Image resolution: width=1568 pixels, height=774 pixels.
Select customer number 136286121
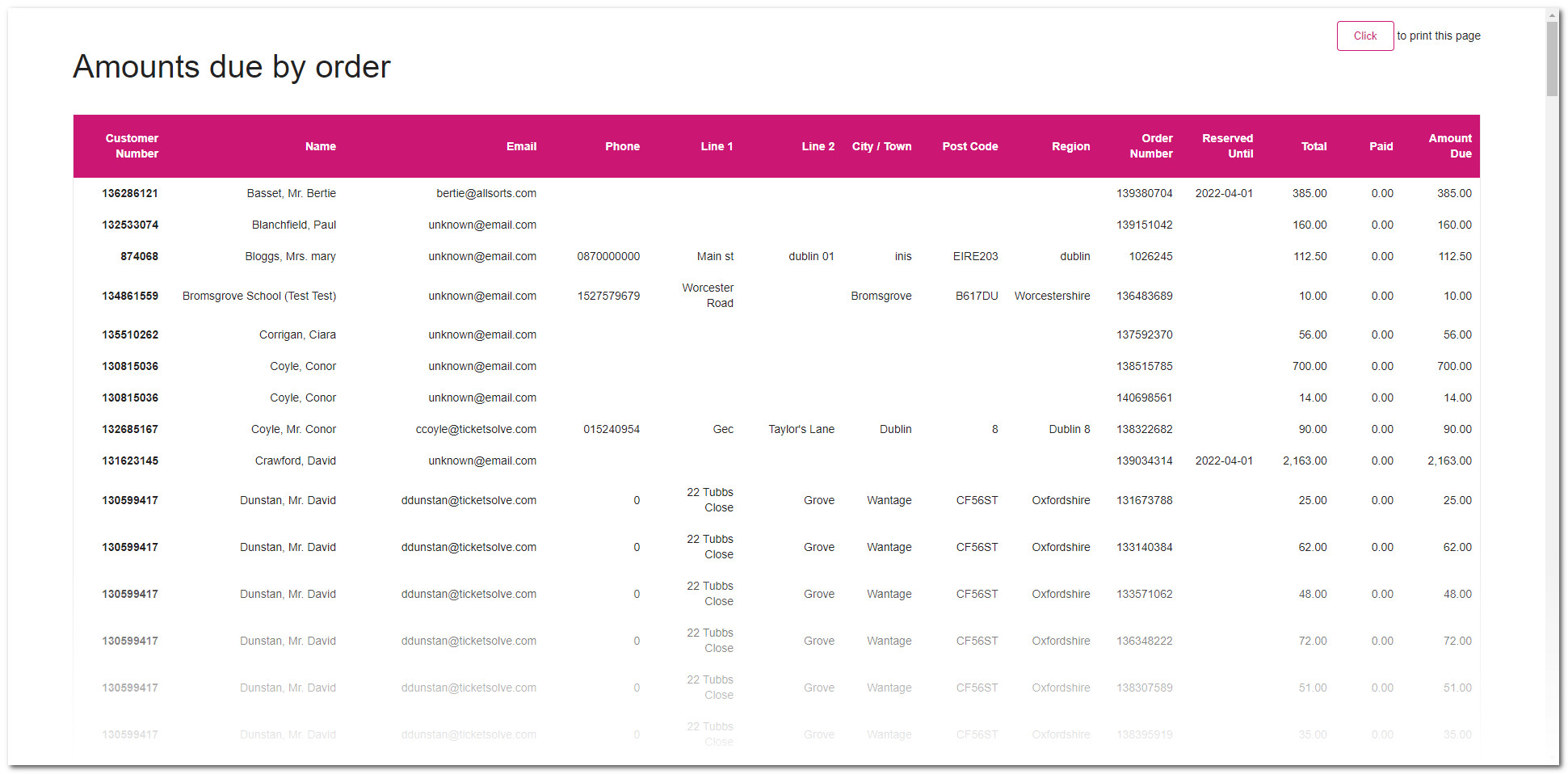click(132, 193)
